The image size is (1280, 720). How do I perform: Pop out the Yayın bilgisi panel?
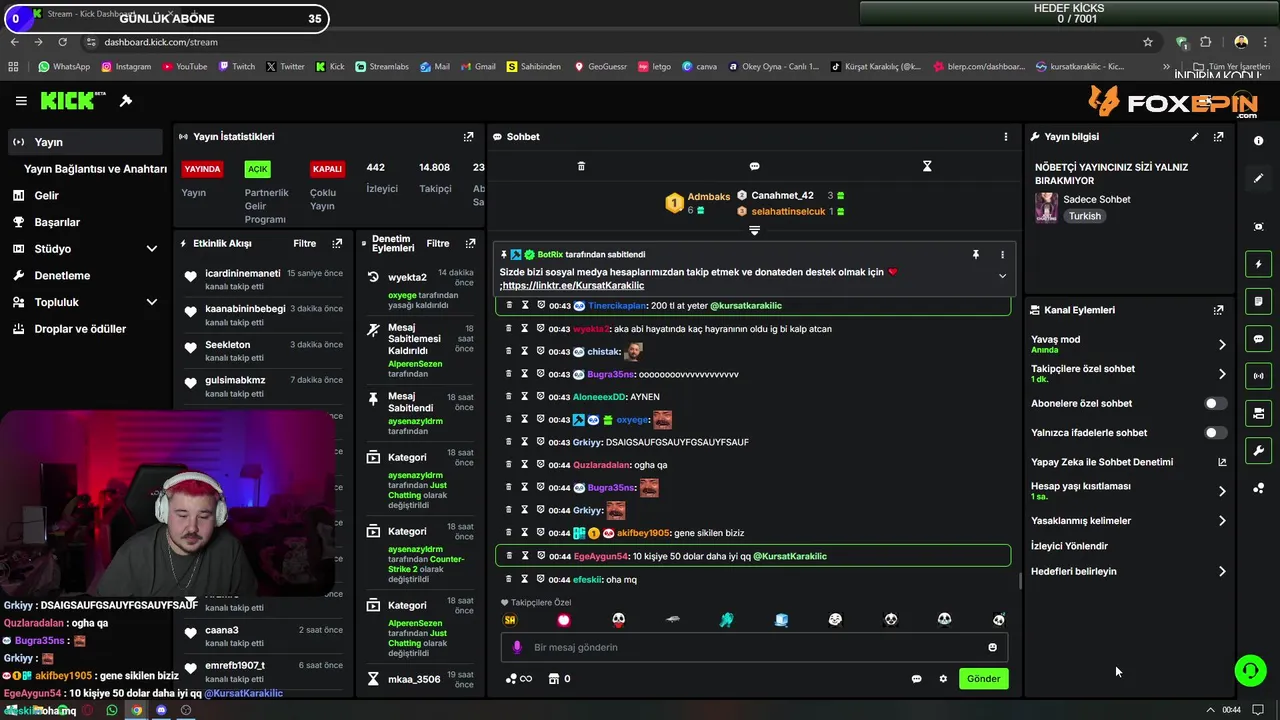point(1218,137)
